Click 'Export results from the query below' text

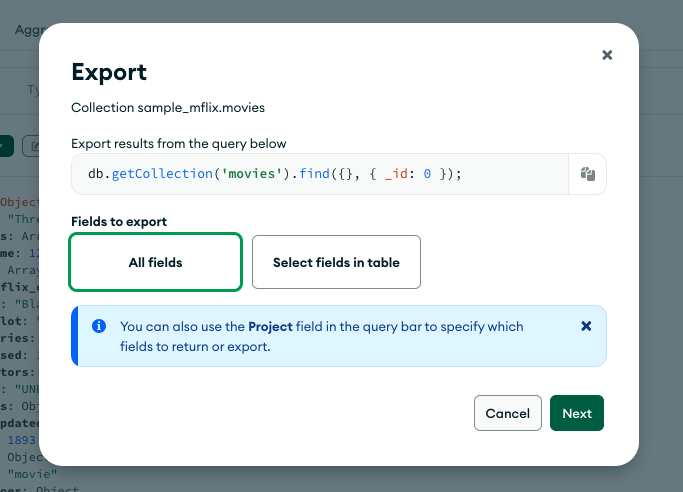tap(179, 144)
